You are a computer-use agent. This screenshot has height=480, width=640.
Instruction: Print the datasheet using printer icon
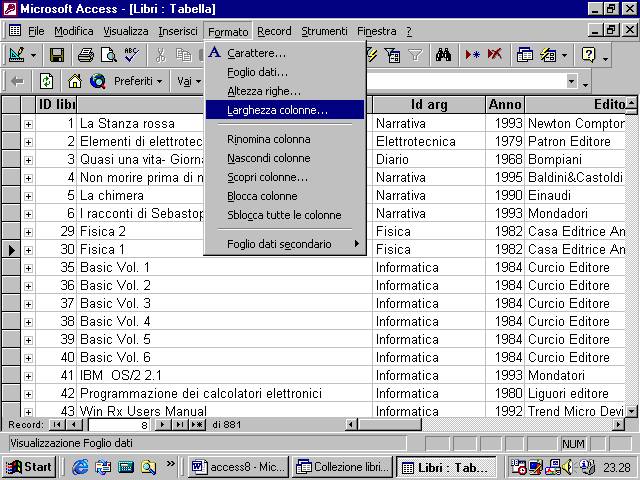click(85, 55)
